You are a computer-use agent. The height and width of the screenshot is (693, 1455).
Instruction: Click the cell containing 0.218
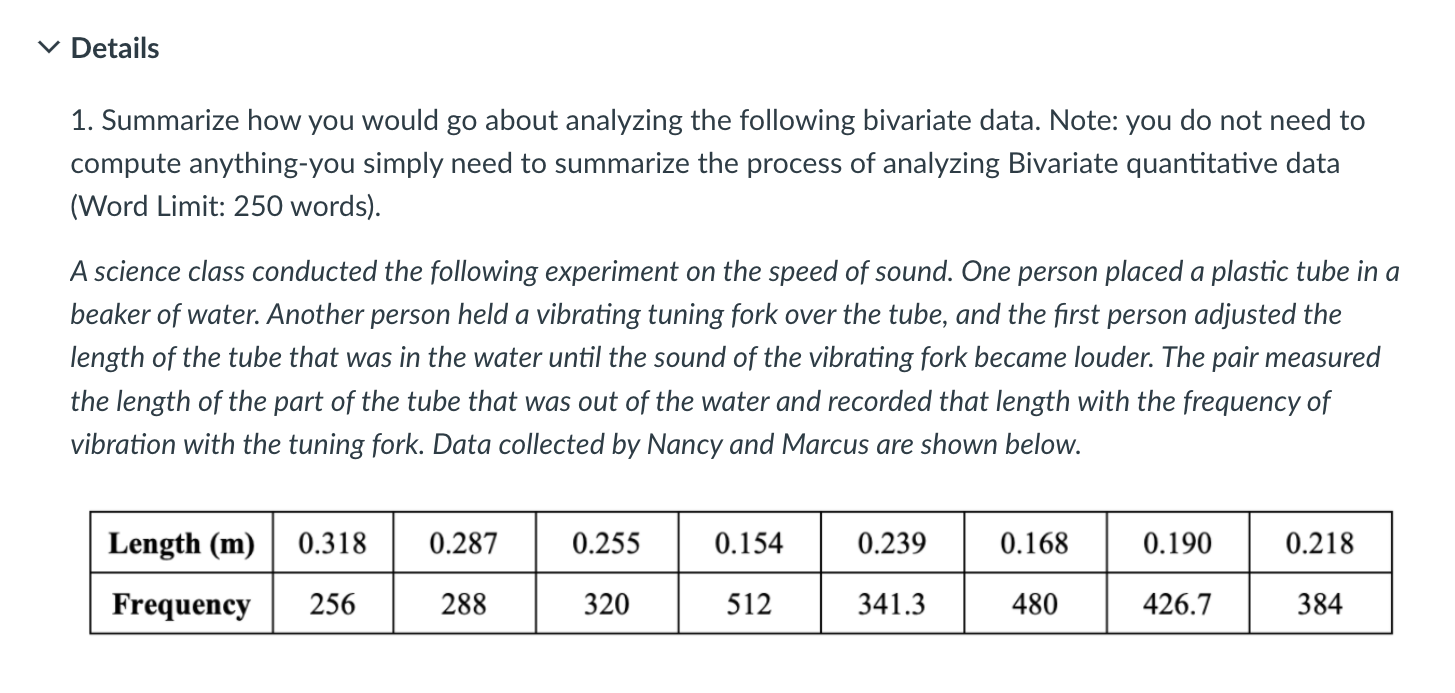1319,545
